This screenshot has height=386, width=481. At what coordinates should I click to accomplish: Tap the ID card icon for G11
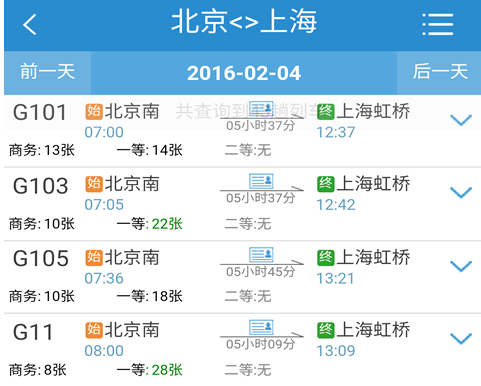pos(261,327)
